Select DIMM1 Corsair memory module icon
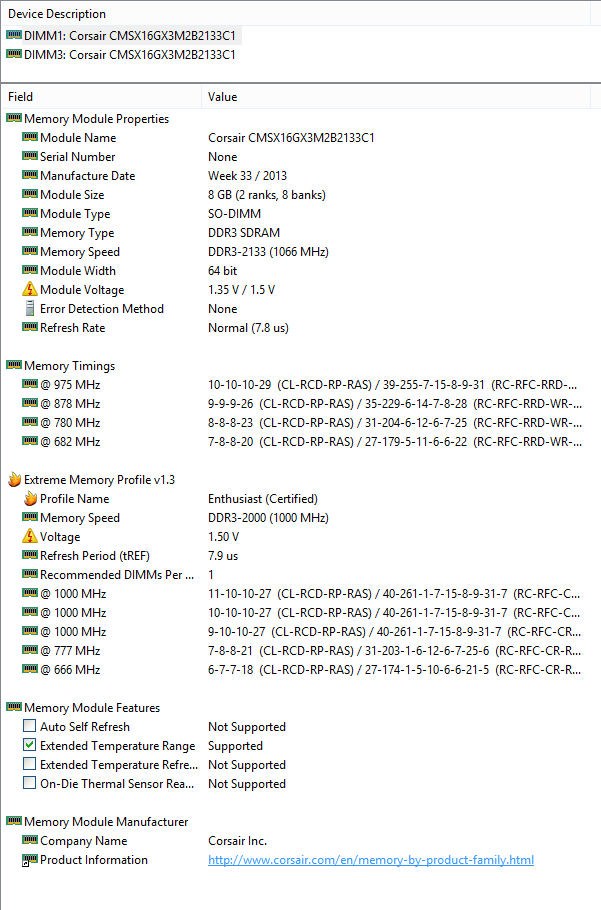601x910 pixels. point(14,35)
